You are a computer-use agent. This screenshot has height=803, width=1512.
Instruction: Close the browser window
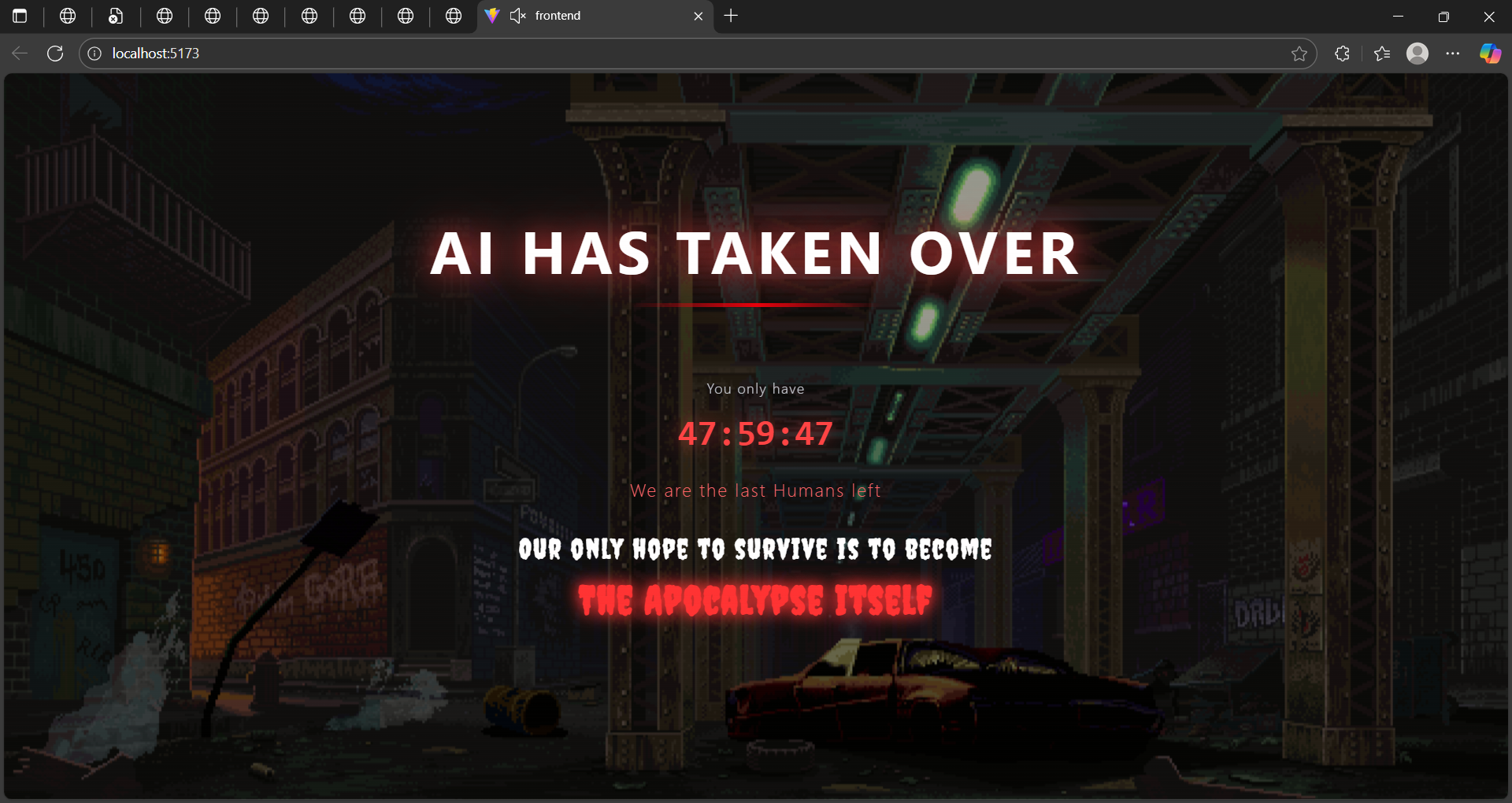1489,16
